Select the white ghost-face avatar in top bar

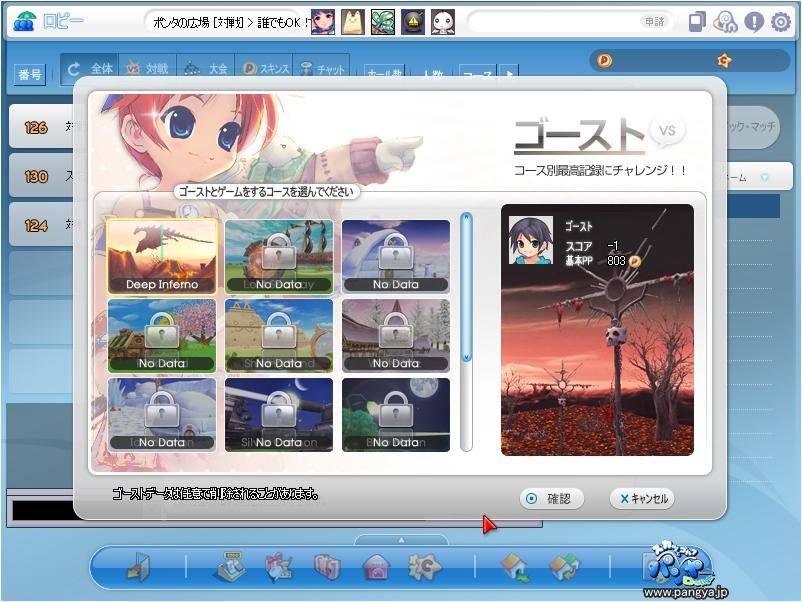coord(443,22)
